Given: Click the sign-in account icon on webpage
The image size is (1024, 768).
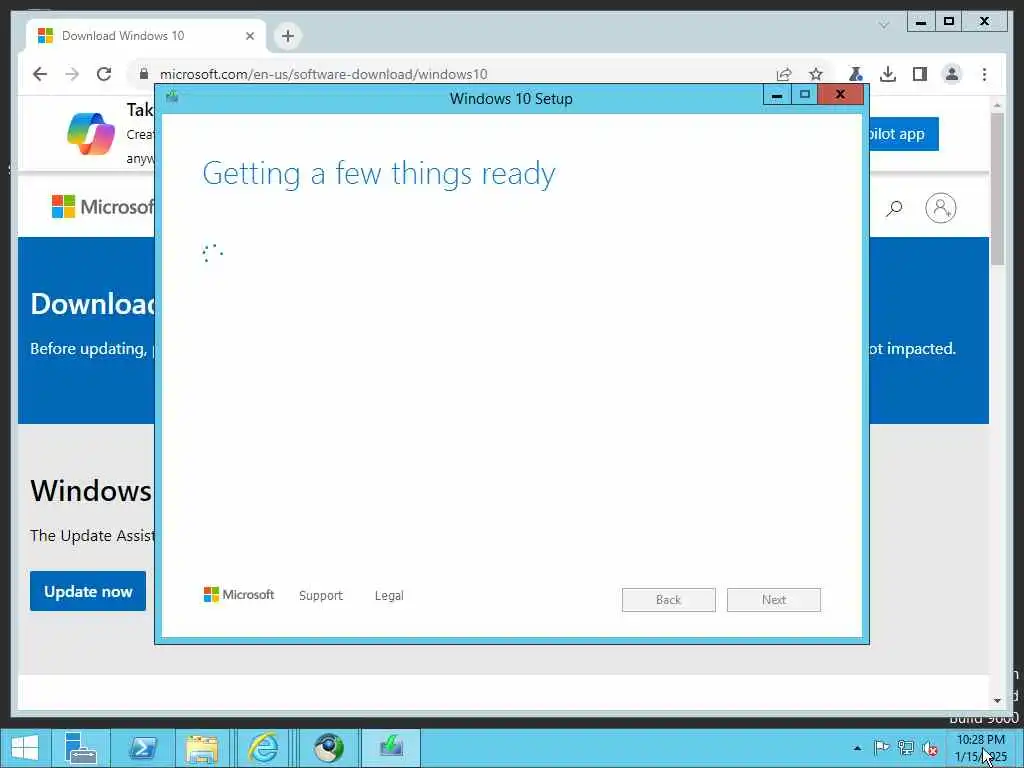Looking at the screenshot, I should (940, 208).
